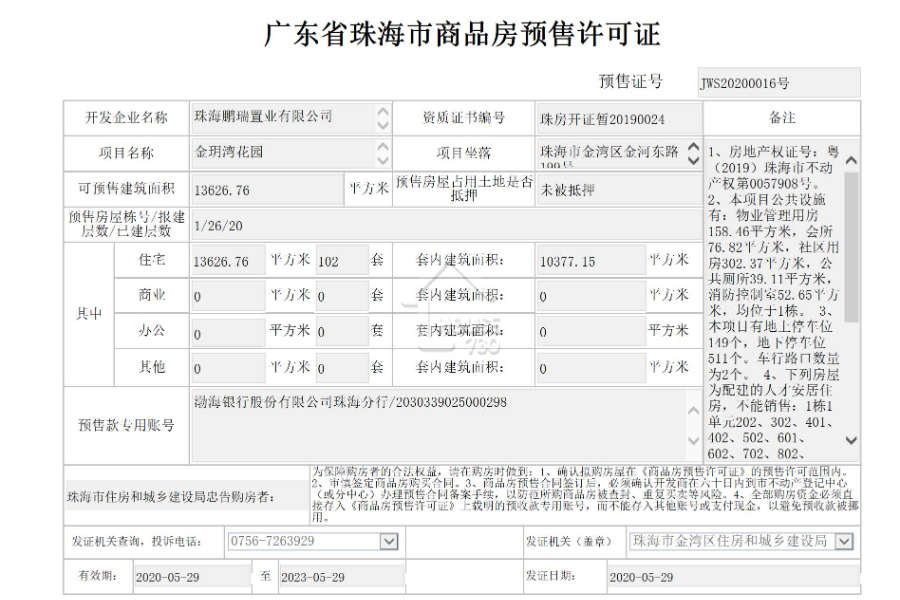Click the commercial unit count field in 商业 row
Viewport: 900px width, 600px height.
[x=342, y=296]
